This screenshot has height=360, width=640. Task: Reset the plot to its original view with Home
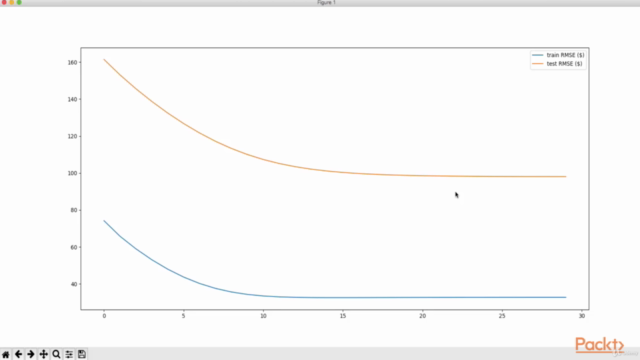[x=6, y=354]
